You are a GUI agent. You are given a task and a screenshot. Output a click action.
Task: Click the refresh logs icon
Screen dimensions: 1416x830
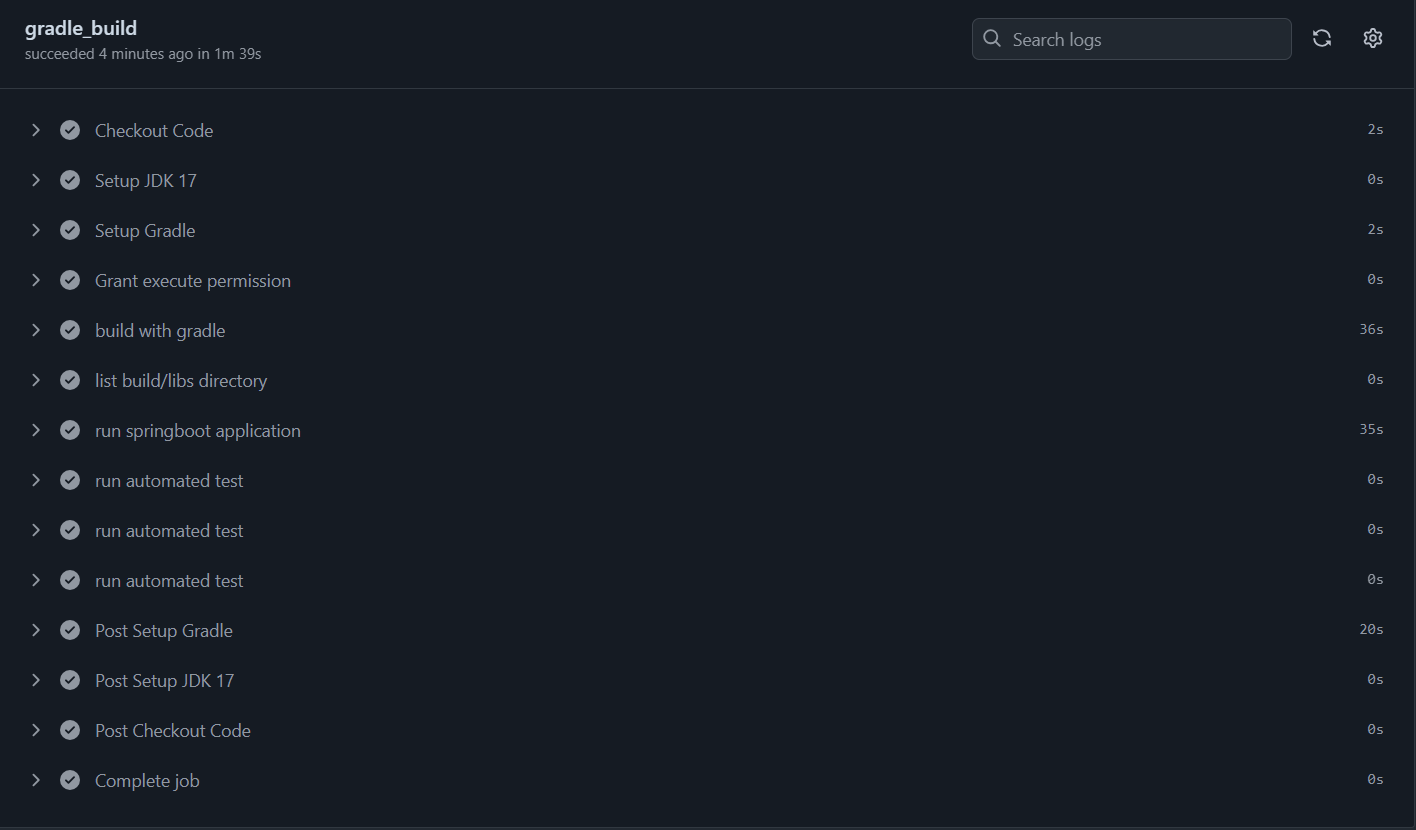coord(1322,38)
